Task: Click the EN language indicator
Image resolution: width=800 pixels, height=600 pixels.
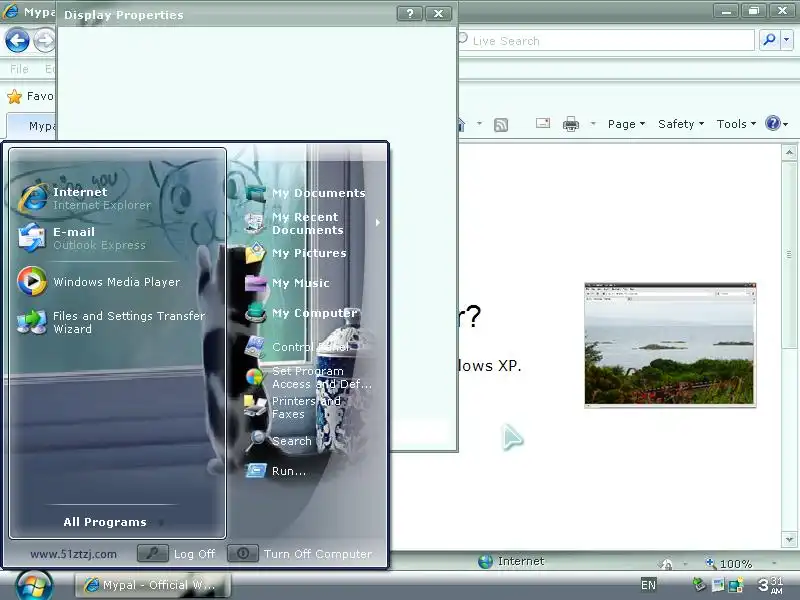Action: pos(648,585)
